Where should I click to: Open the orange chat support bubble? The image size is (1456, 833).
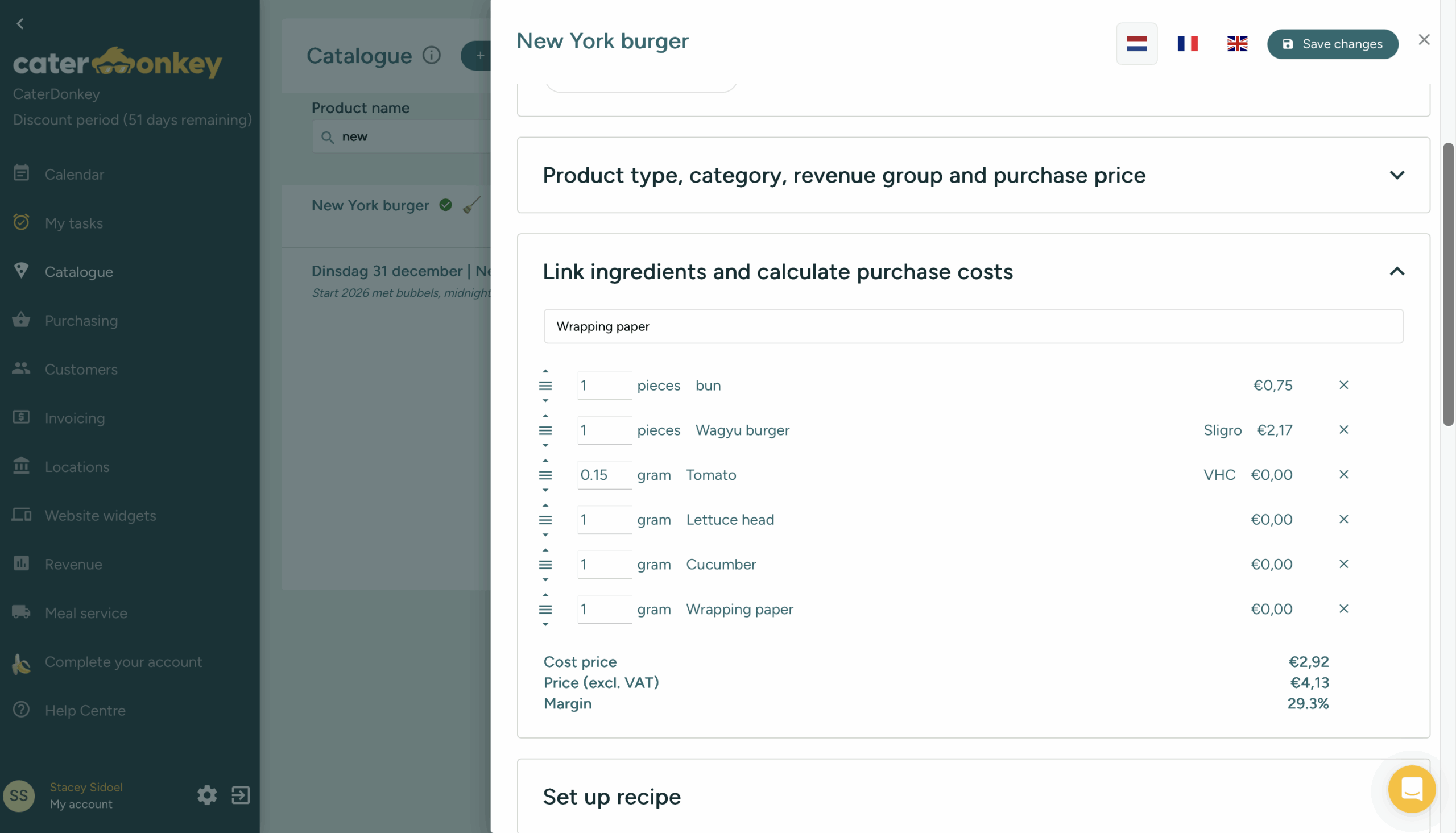pos(1412,789)
